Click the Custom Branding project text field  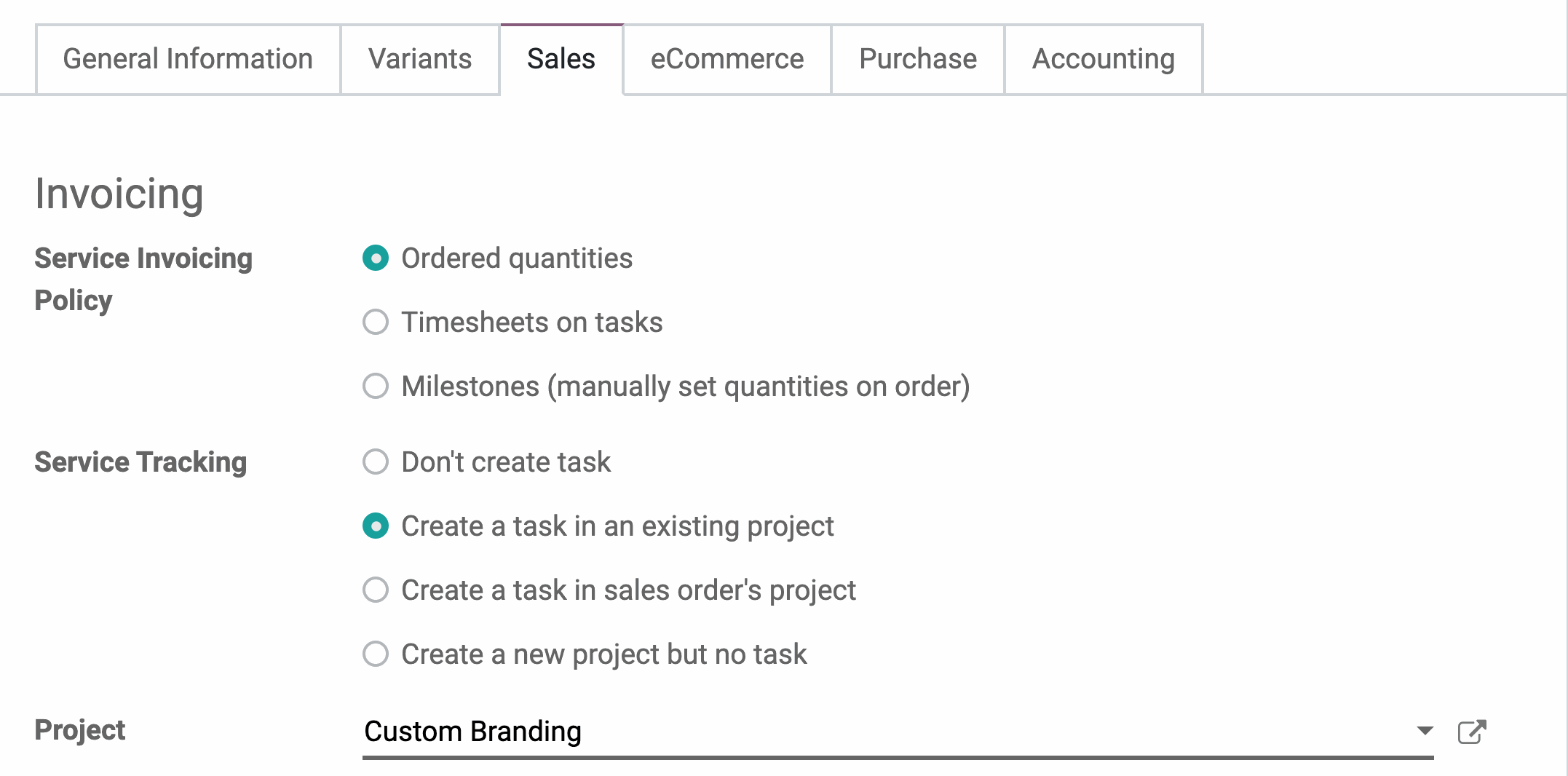pyautogui.click(x=874, y=732)
